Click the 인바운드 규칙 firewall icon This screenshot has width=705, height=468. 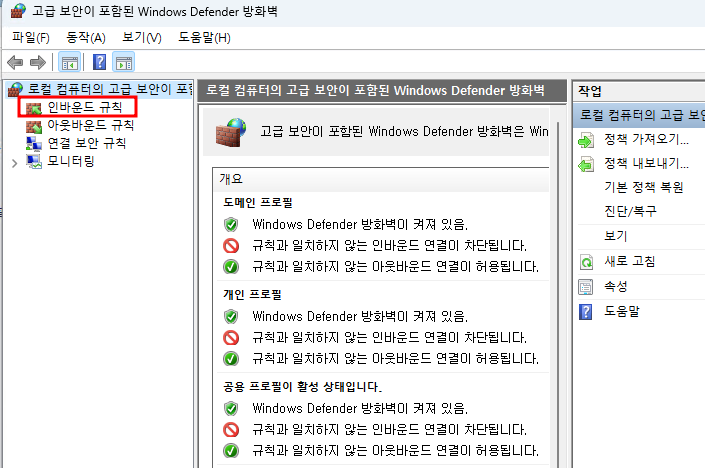pyautogui.click(x=34, y=108)
